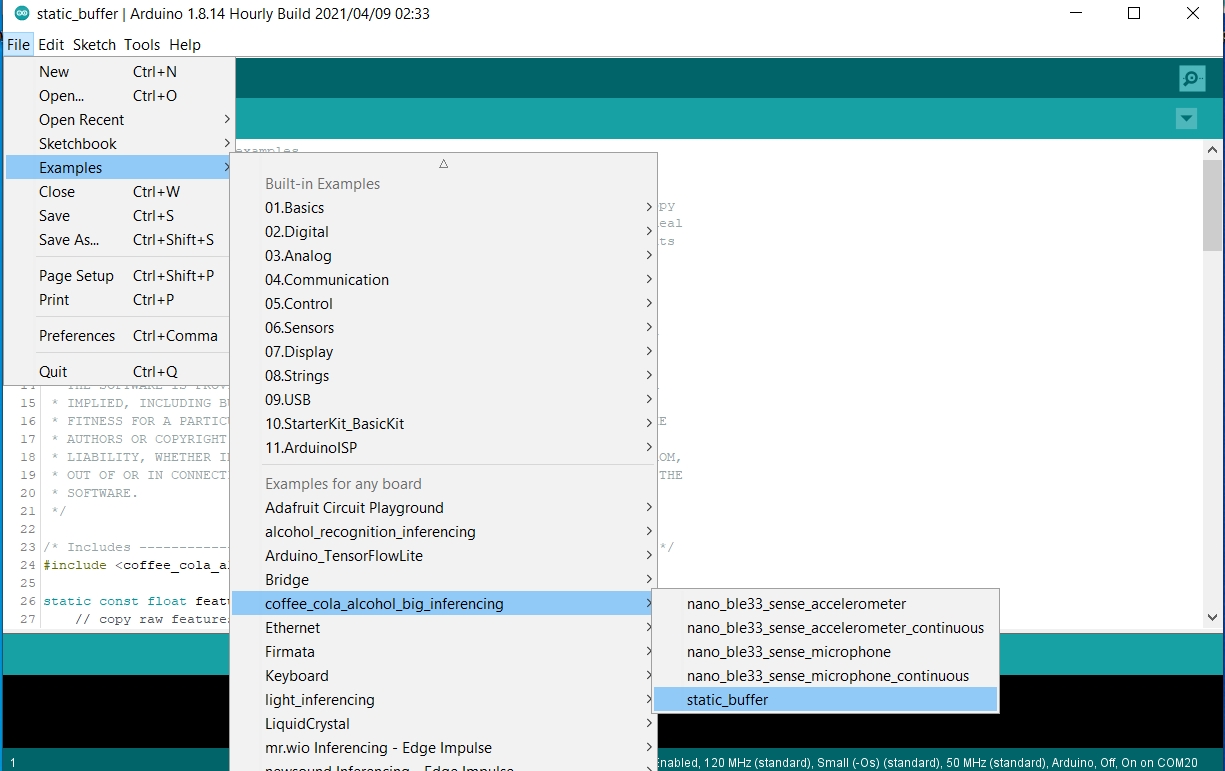Open the tab options dropdown arrow
Screen dimensions: 1225x771
pyautogui.click(x=1186, y=119)
